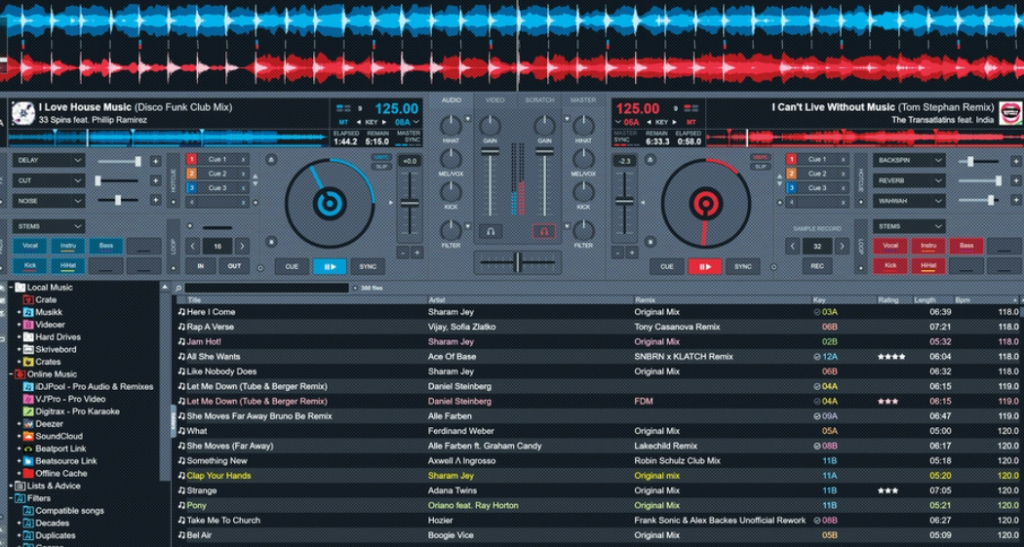Screen dimensions: 1024x547
Task: Click loop IN button on left deck
Action: 200,266
